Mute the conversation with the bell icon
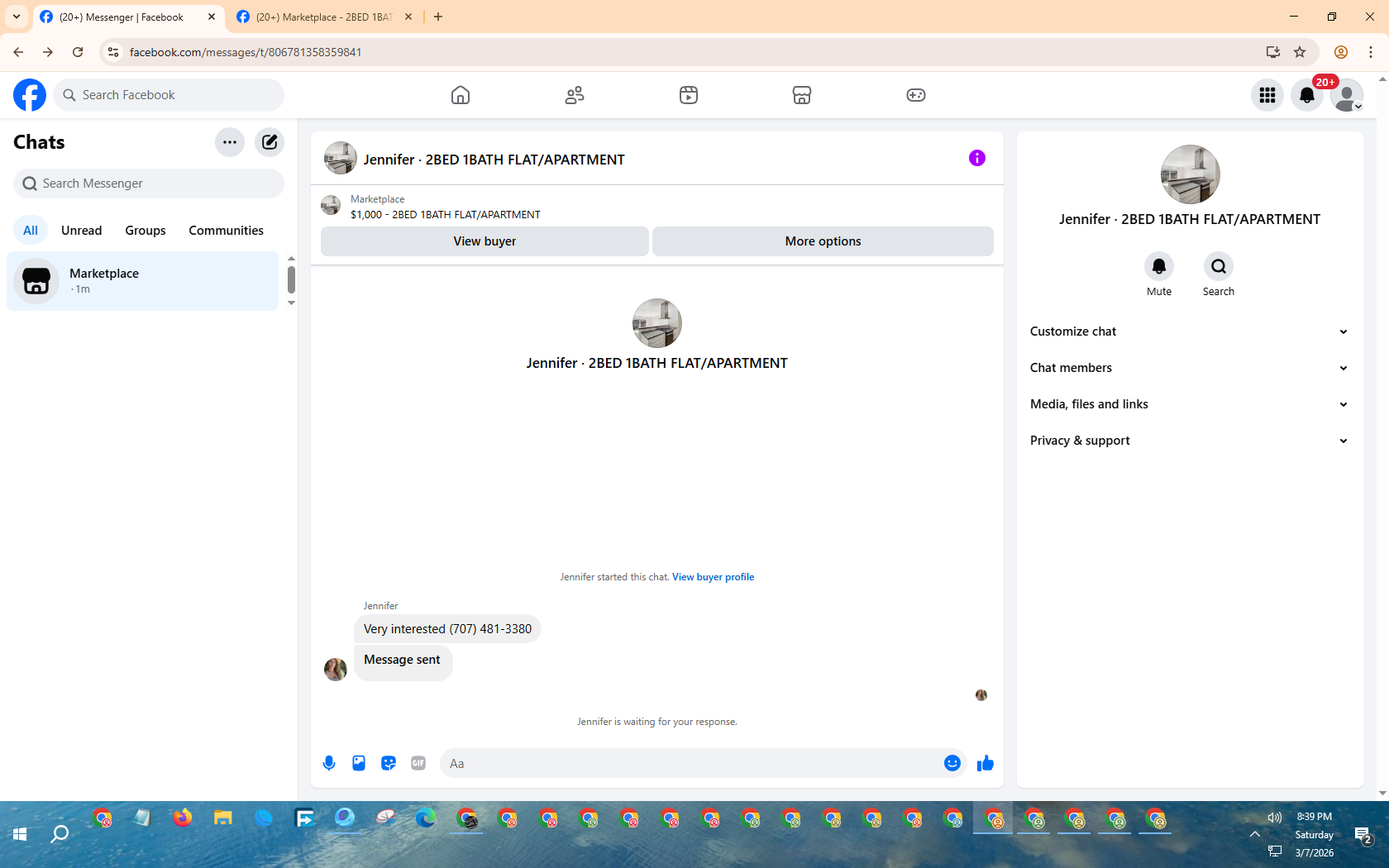The height and width of the screenshot is (868, 1389). coord(1159,266)
